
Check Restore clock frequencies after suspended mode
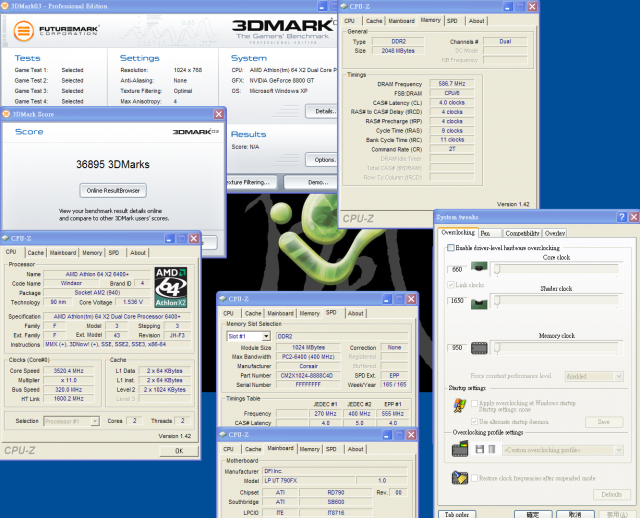tap(474, 478)
